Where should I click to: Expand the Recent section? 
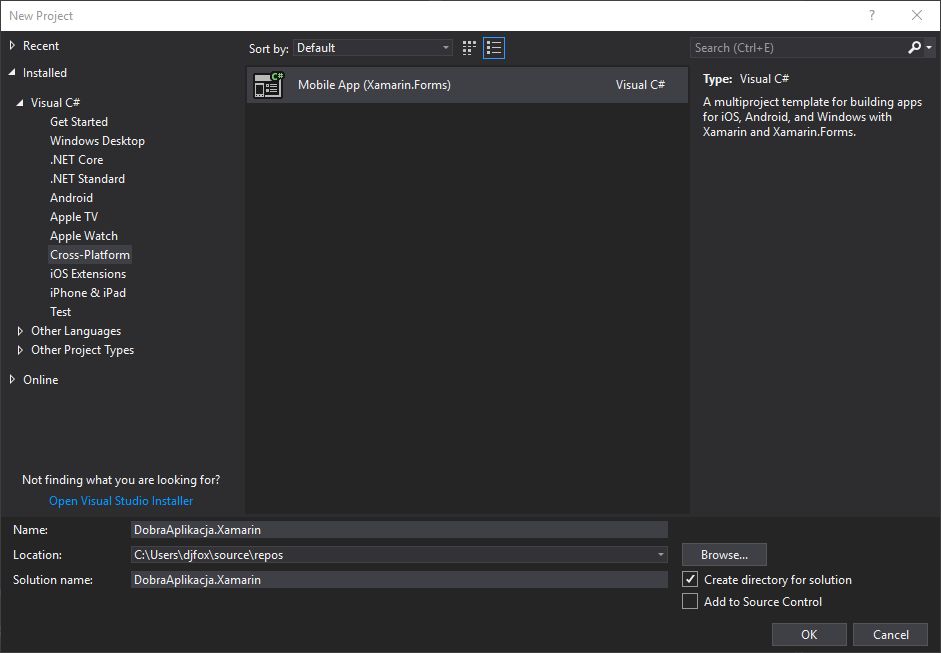[13, 46]
